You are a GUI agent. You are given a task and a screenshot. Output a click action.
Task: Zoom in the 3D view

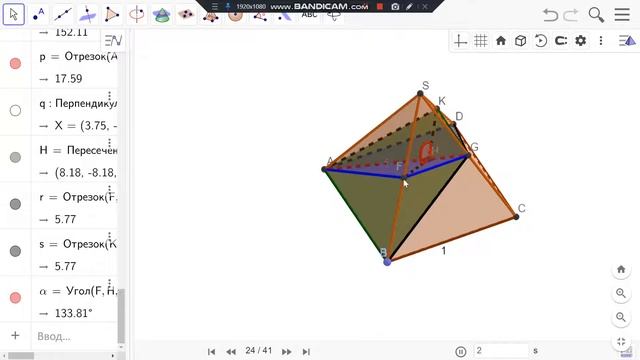(x=621, y=293)
